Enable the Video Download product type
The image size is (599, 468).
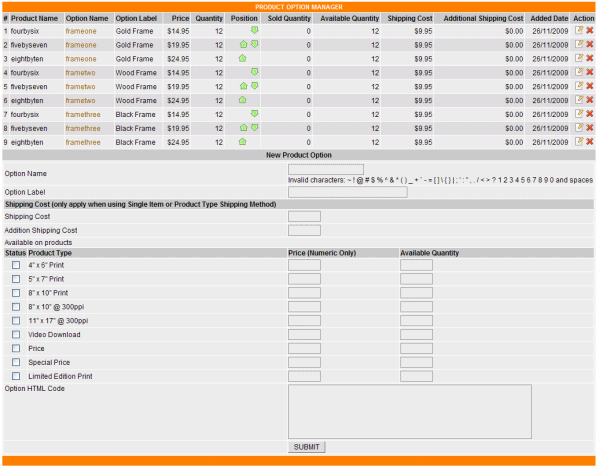click(16, 335)
